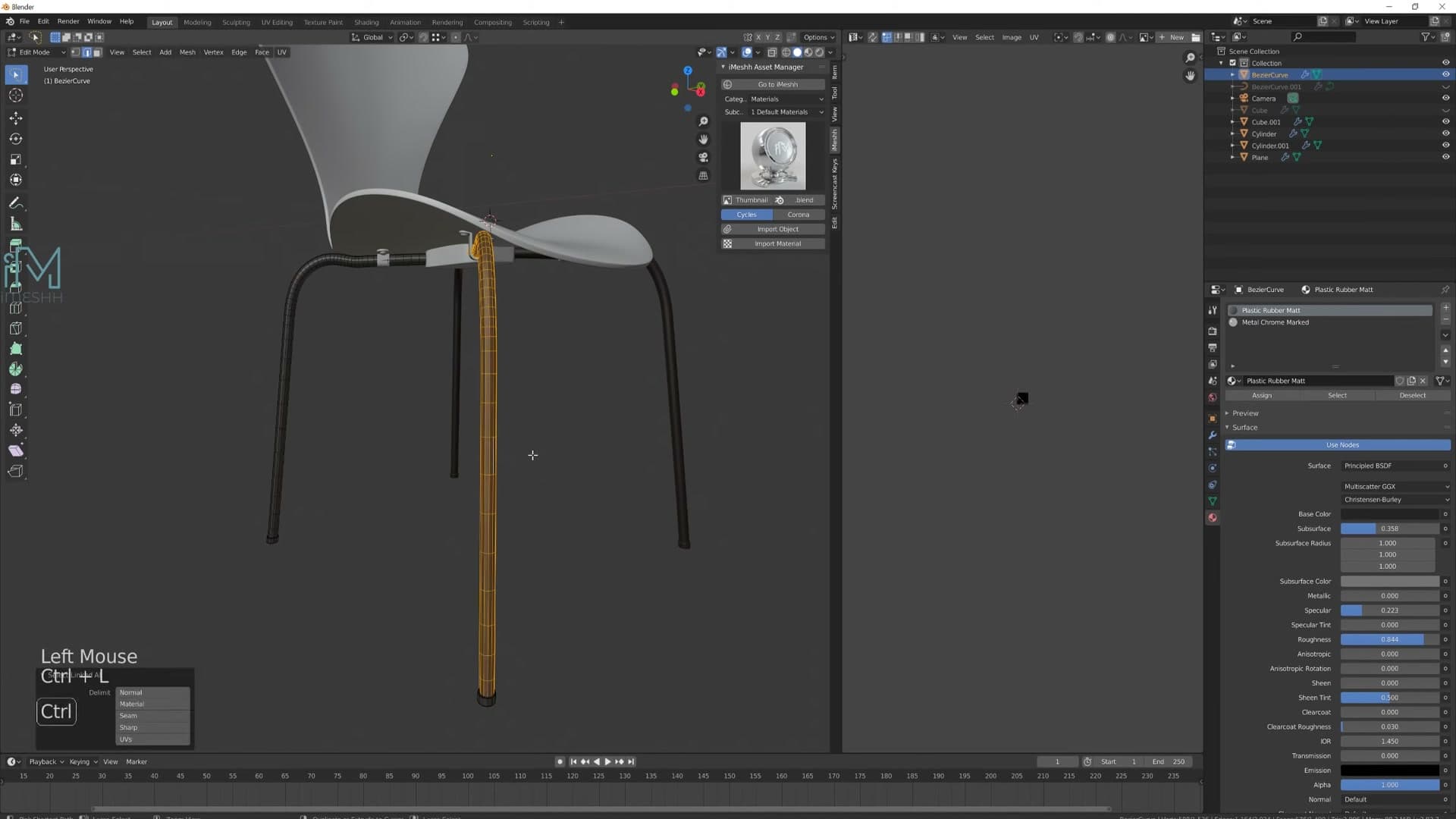
Task: Select the Smooth tool
Action: click(x=16, y=389)
